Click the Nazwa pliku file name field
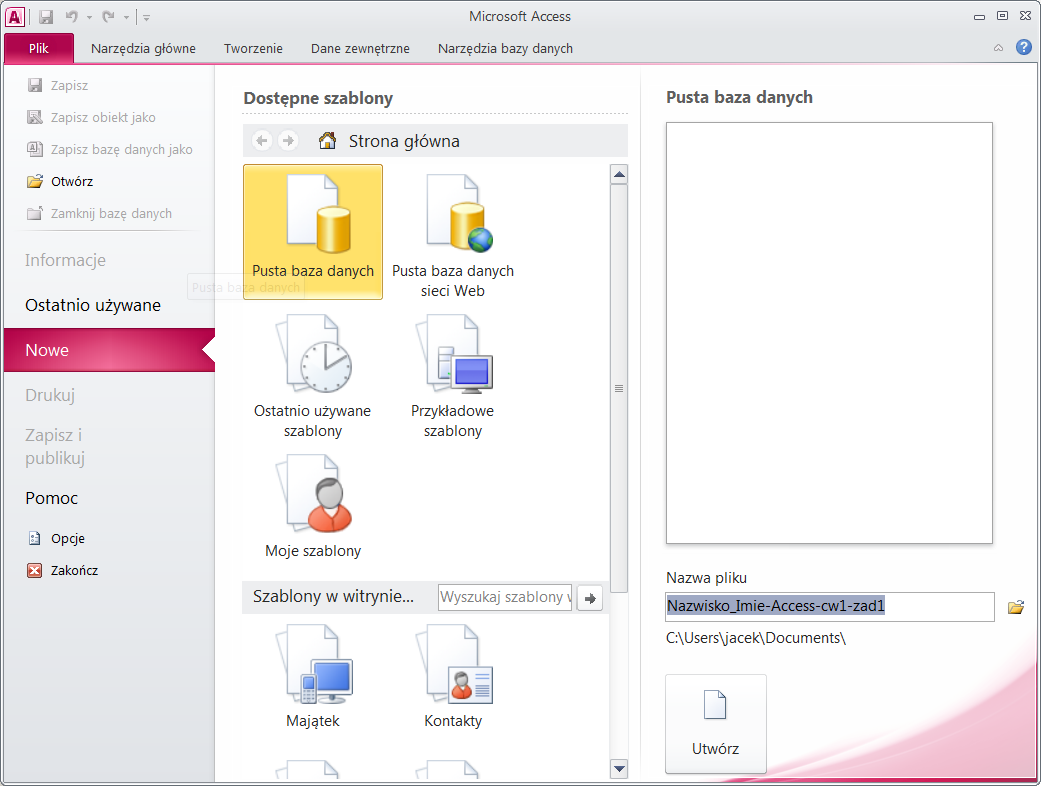 click(830, 607)
